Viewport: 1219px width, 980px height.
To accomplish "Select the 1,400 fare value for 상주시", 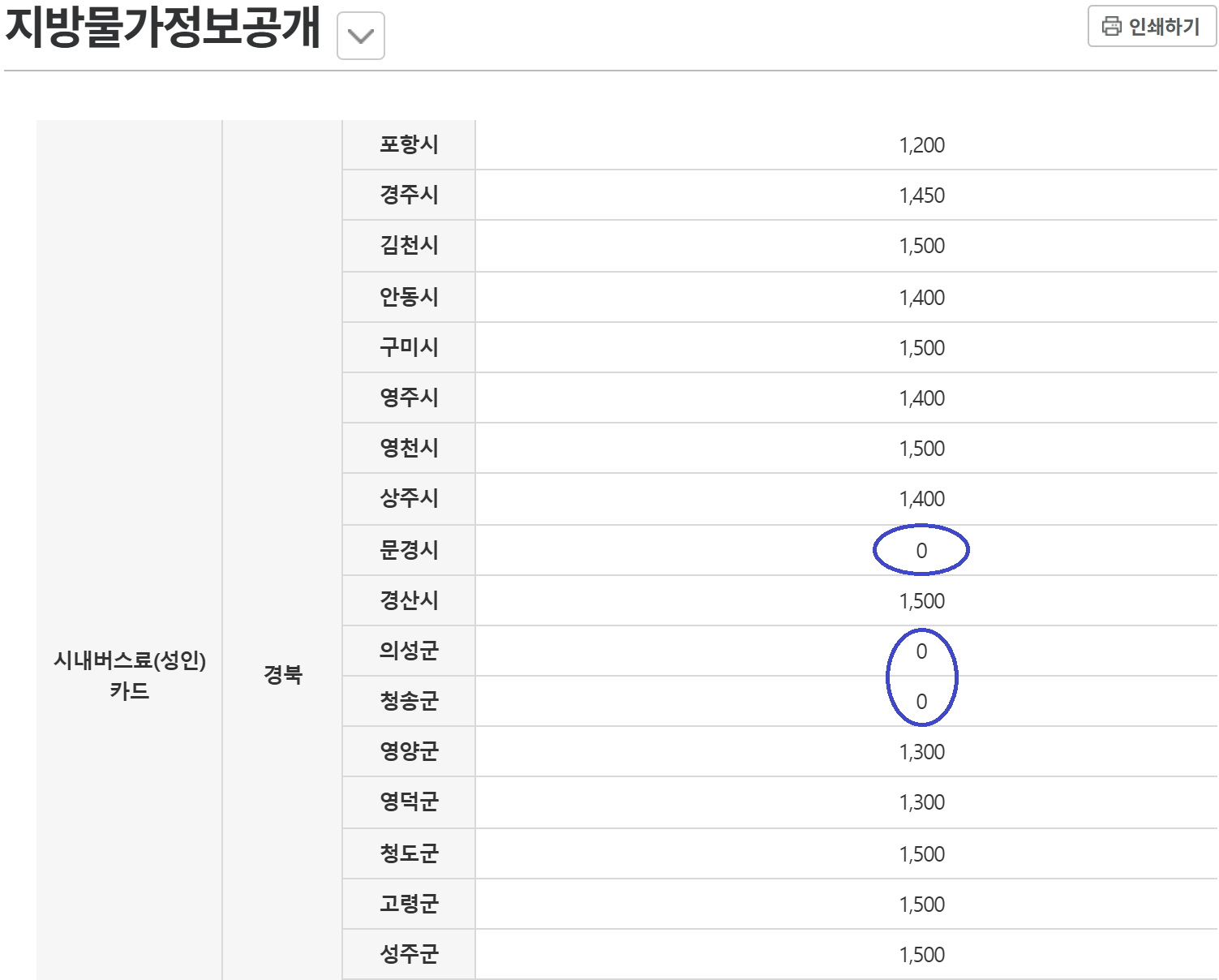I will pyautogui.click(x=922, y=499).
